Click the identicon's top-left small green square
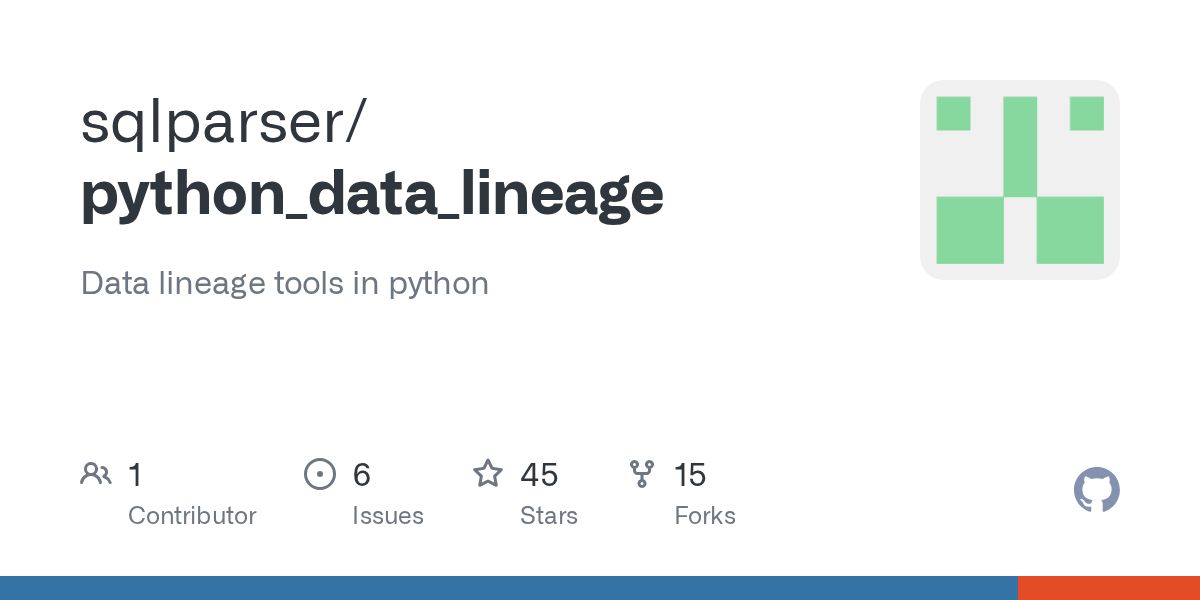This screenshot has width=1200, height=600. 953,113
